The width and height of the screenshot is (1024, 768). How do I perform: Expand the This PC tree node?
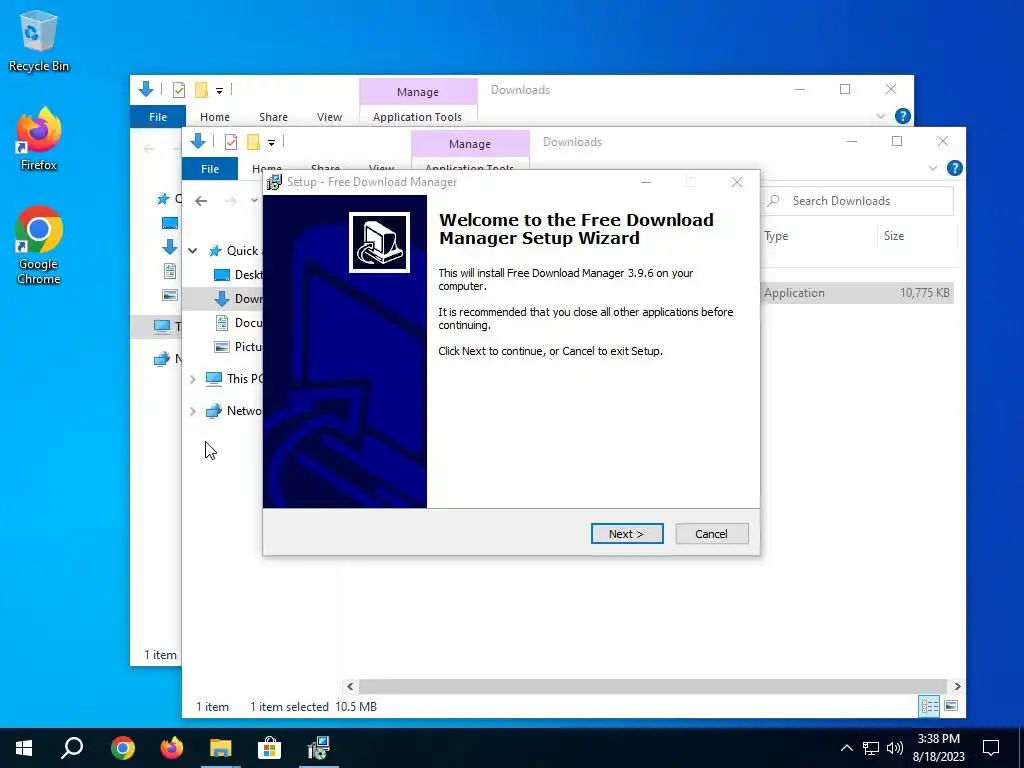tap(193, 379)
